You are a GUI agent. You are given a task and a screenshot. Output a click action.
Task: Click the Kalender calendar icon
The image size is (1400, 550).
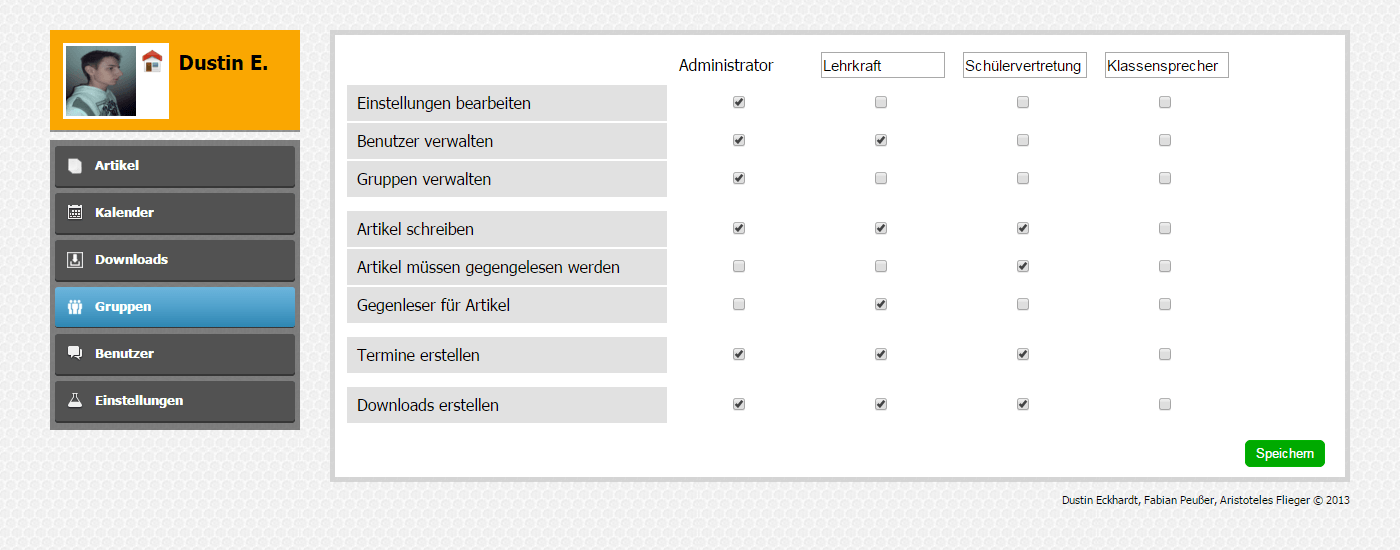point(75,212)
